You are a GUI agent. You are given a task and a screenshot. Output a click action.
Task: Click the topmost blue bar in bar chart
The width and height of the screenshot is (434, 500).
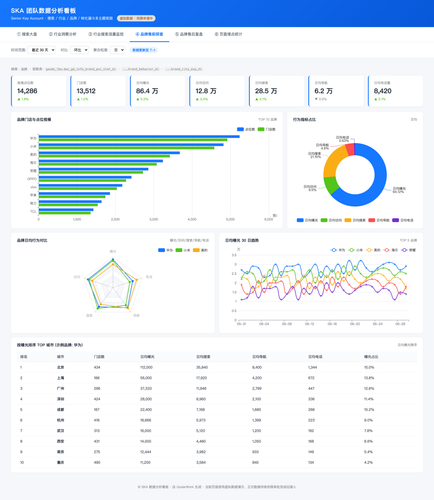(x=139, y=136)
